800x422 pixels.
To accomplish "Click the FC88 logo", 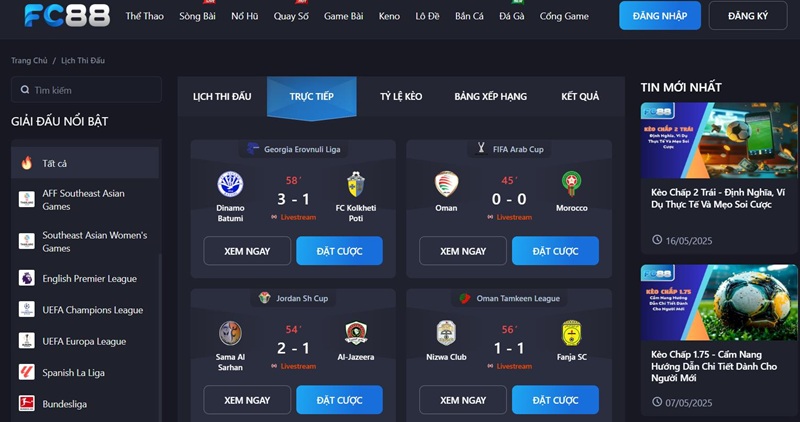I will 67,15.
